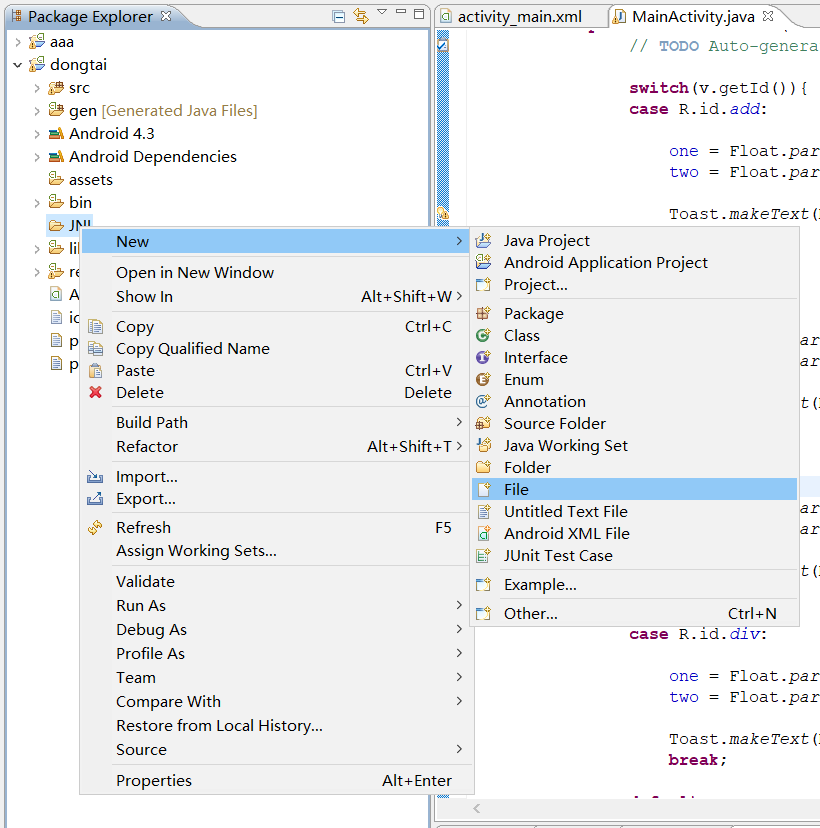Click the Refresh icon in context menu
The height and width of the screenshot is (828, 820).
96,528
